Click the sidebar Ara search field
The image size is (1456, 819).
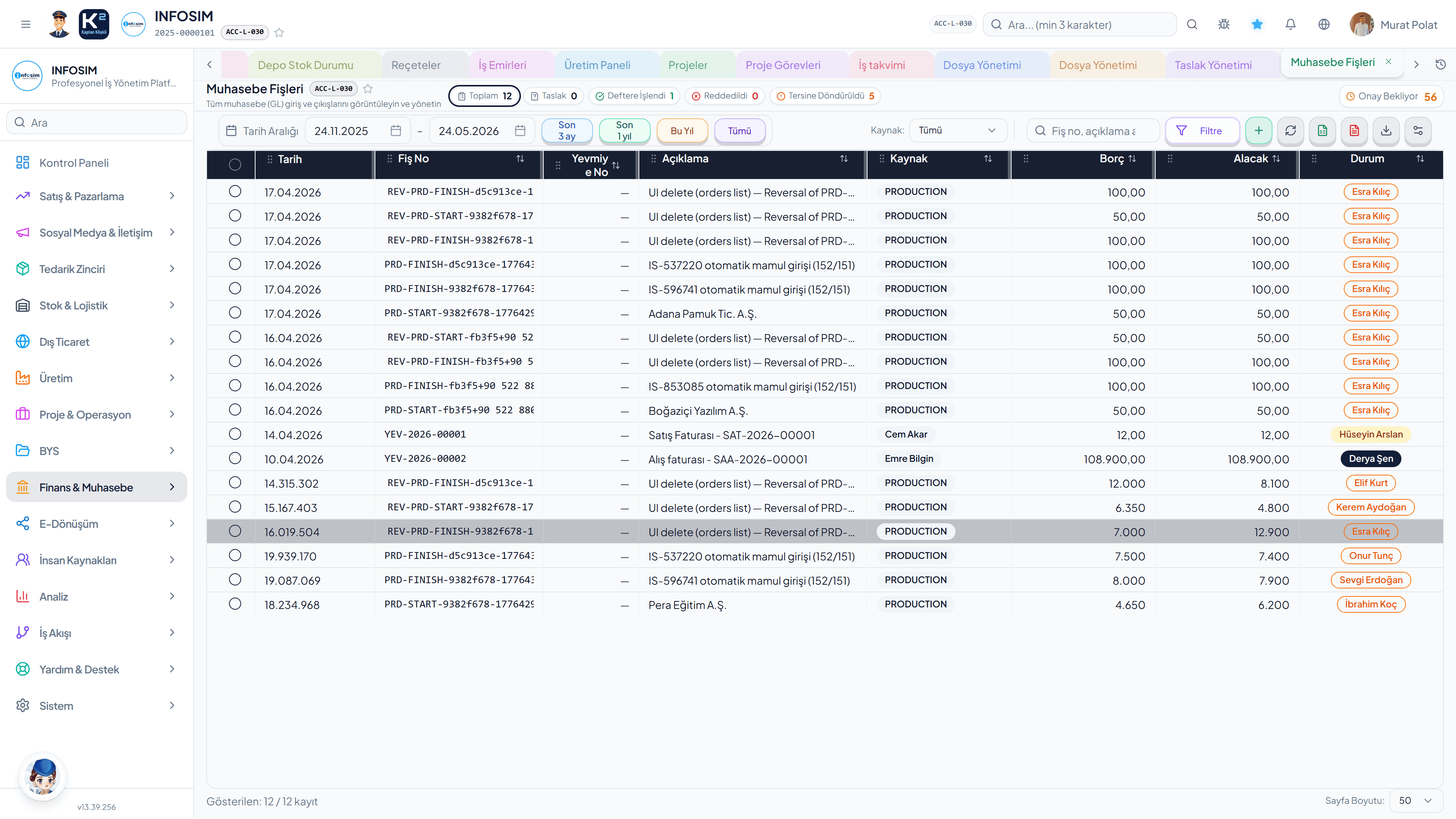point(96,122)
